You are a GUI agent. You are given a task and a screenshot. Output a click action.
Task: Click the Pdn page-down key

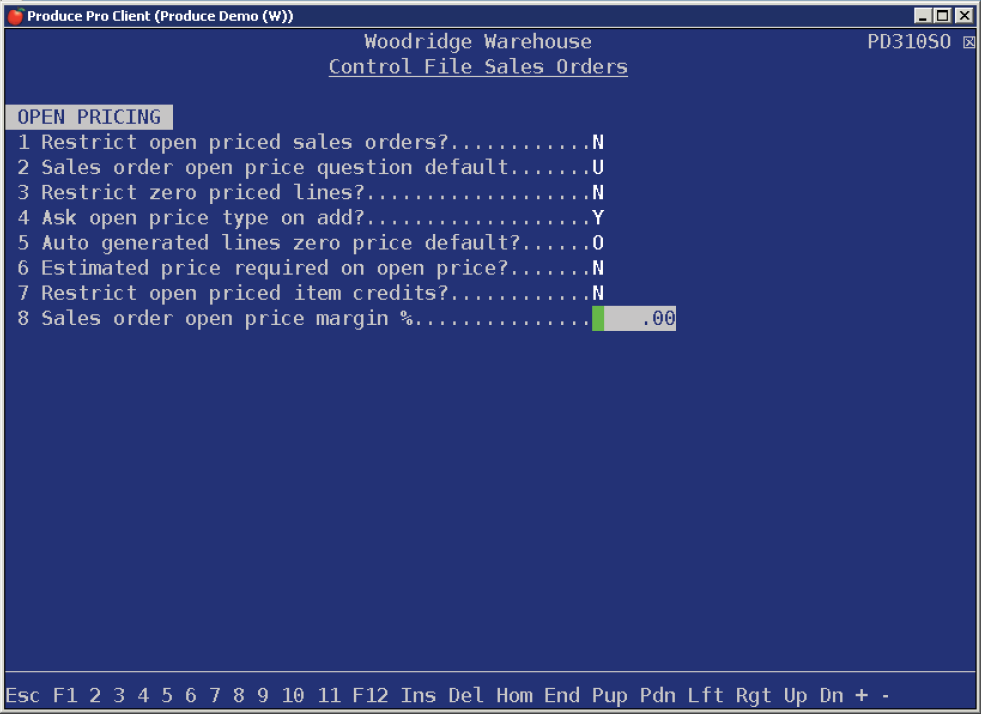[657, 695]
